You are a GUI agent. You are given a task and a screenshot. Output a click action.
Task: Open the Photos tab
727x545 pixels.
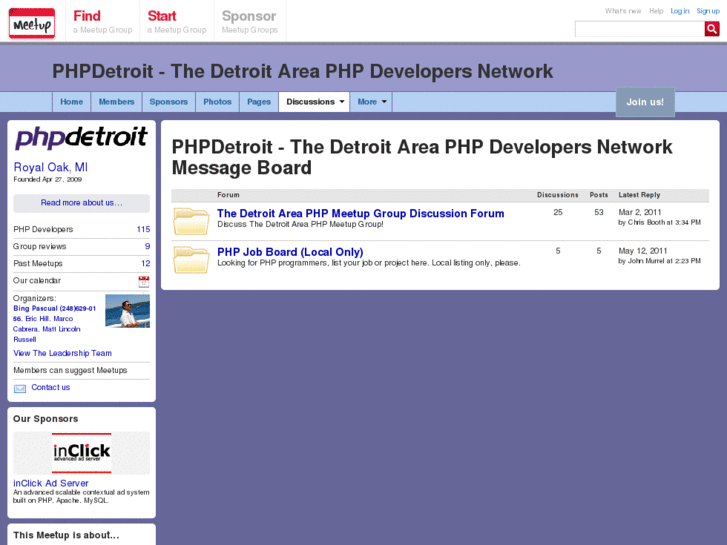pyautogui.click(x=217, y=102)
